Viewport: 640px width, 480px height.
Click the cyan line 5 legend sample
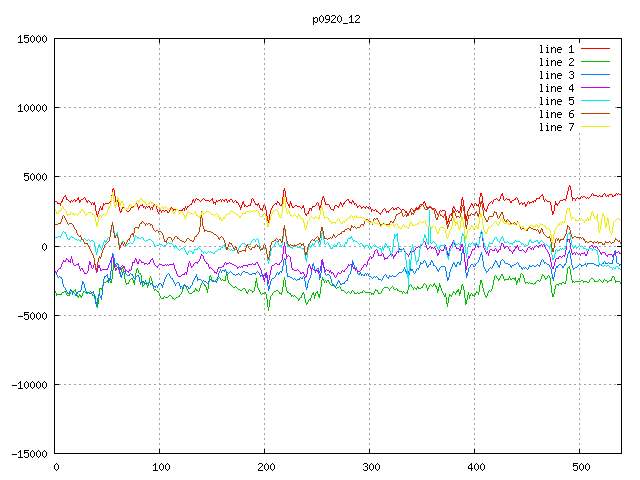click(596, 101)
